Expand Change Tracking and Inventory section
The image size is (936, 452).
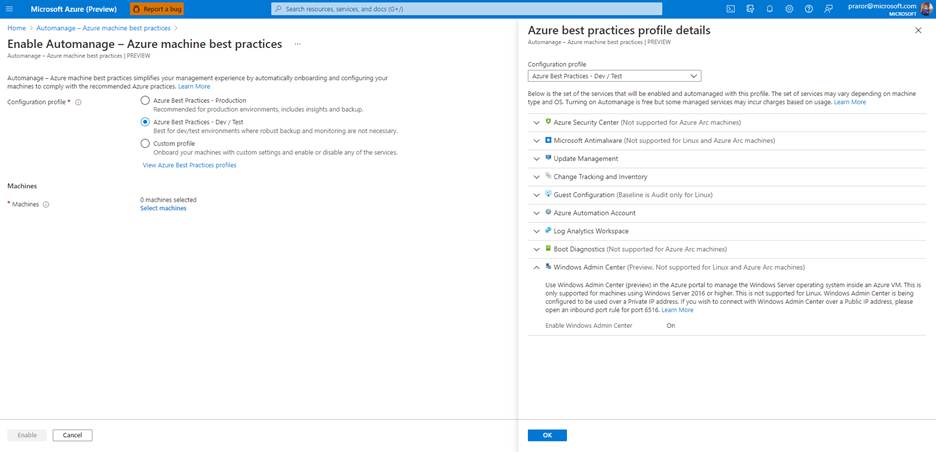[536, 177]
